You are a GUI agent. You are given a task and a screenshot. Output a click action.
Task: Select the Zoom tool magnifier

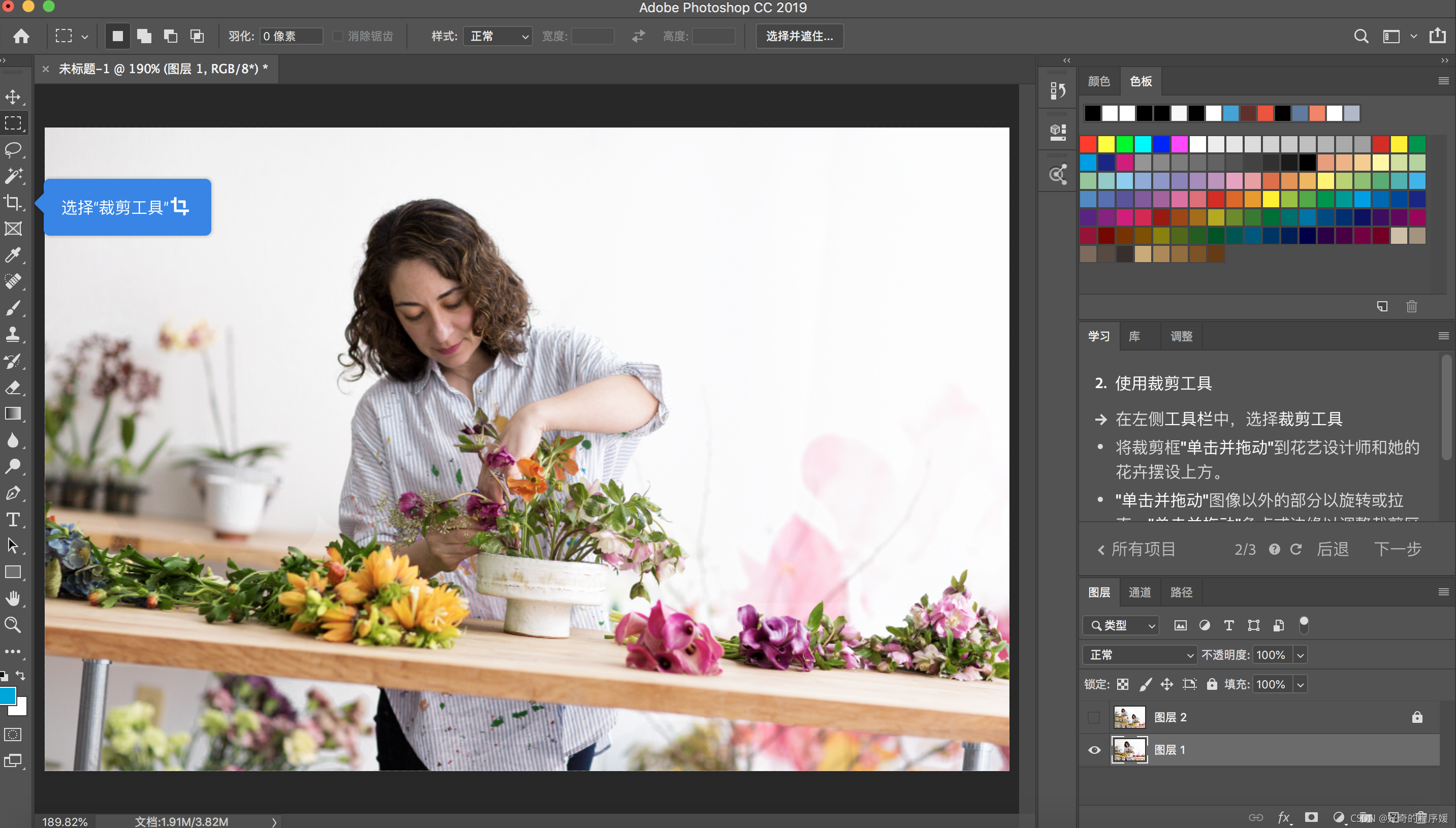click(13, 624)
